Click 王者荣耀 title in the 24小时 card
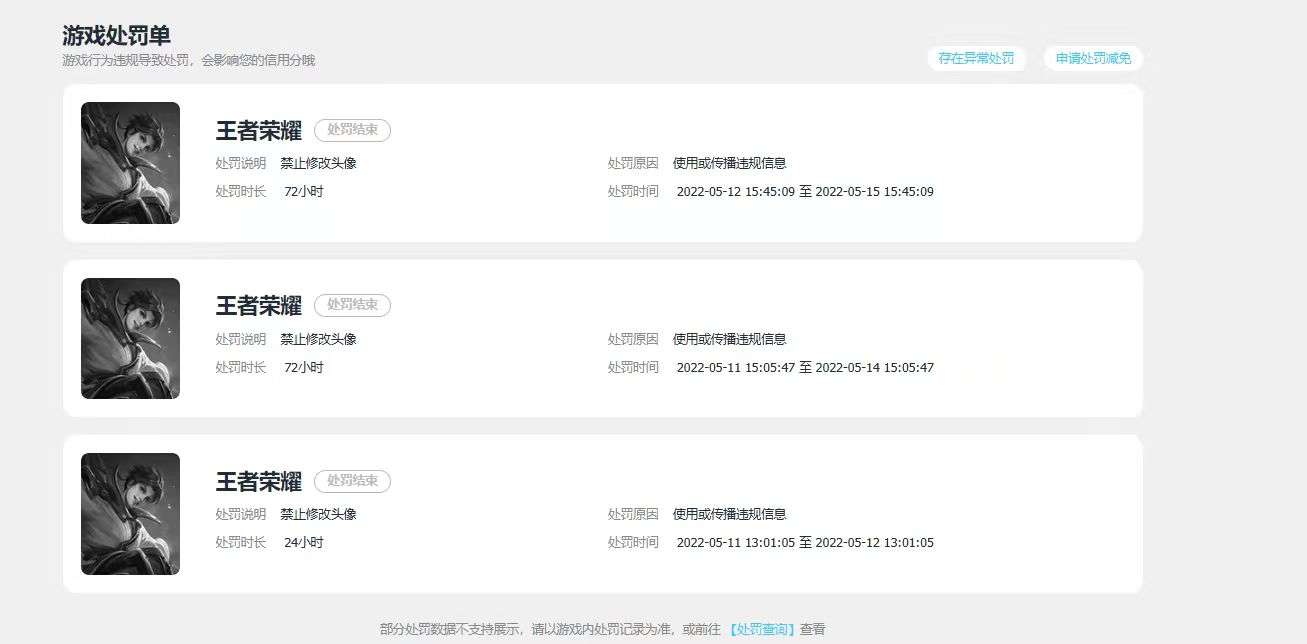This screenshot has width=1307, height=644. (259, 482)
